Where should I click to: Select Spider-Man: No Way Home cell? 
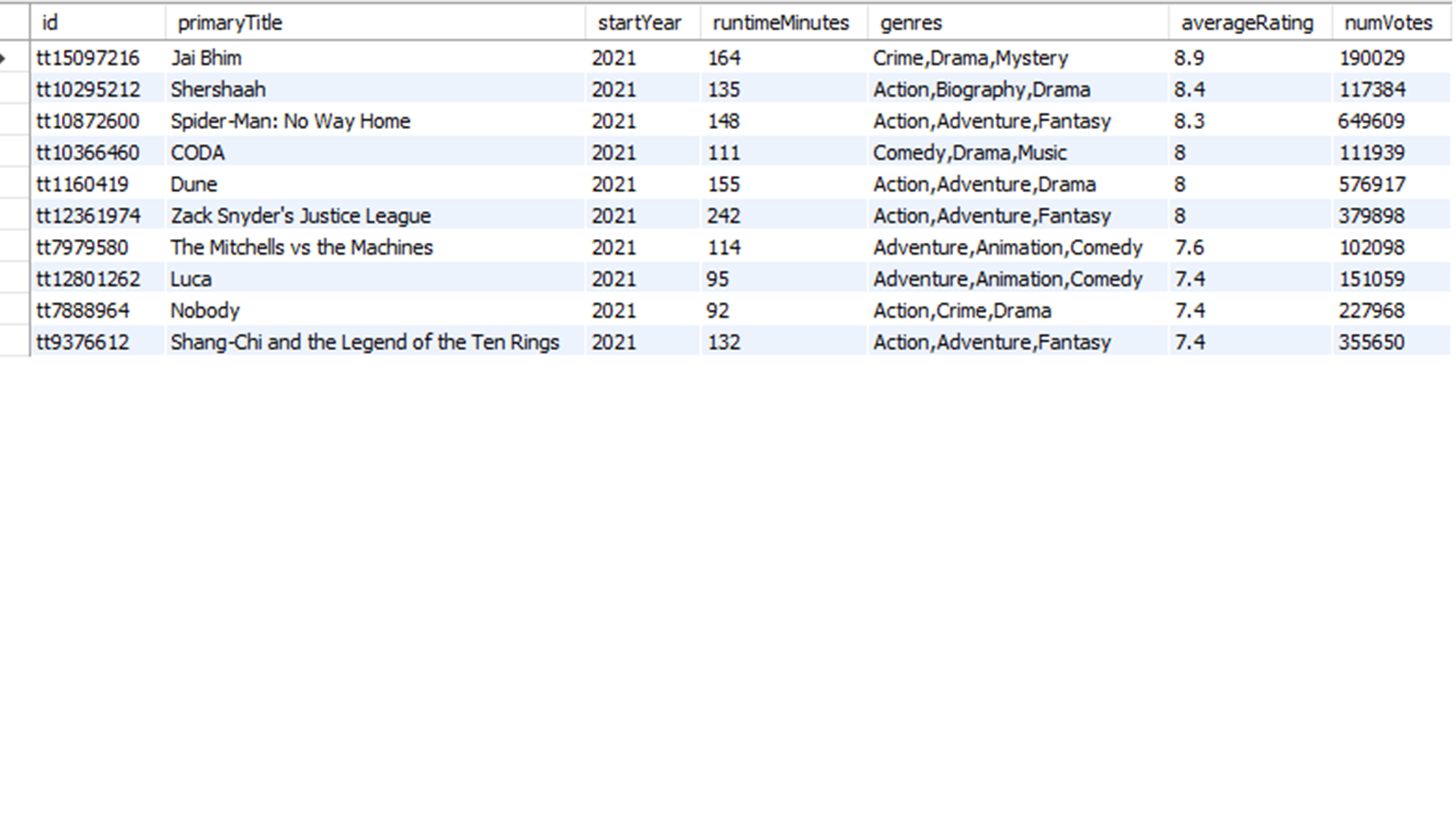290,121
